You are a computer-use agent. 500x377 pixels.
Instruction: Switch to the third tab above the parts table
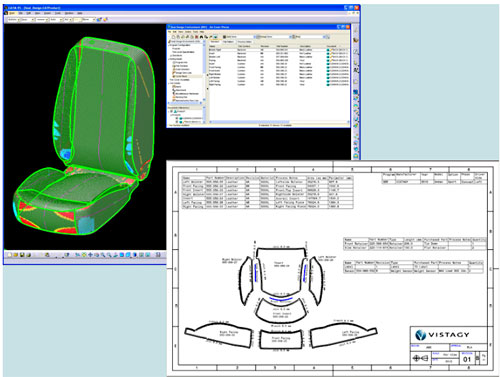[244, 42]
